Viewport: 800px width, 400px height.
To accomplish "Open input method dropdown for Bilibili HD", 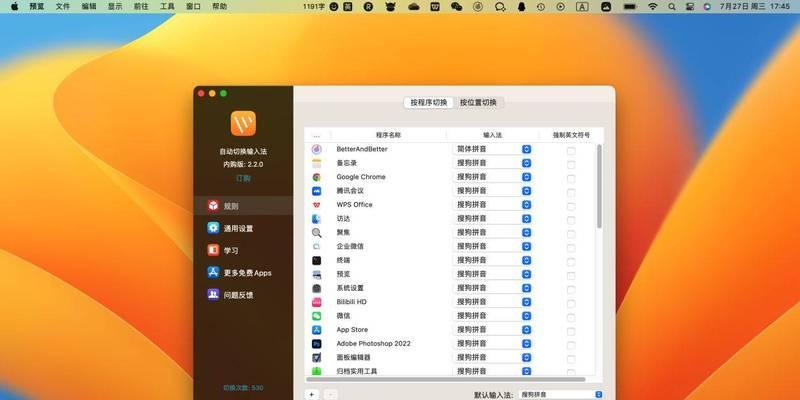I will 492,302.
